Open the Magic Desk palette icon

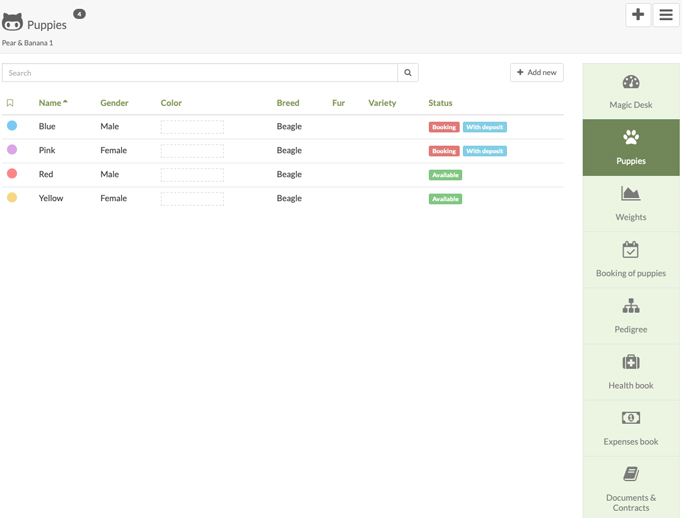click(630, 82)
